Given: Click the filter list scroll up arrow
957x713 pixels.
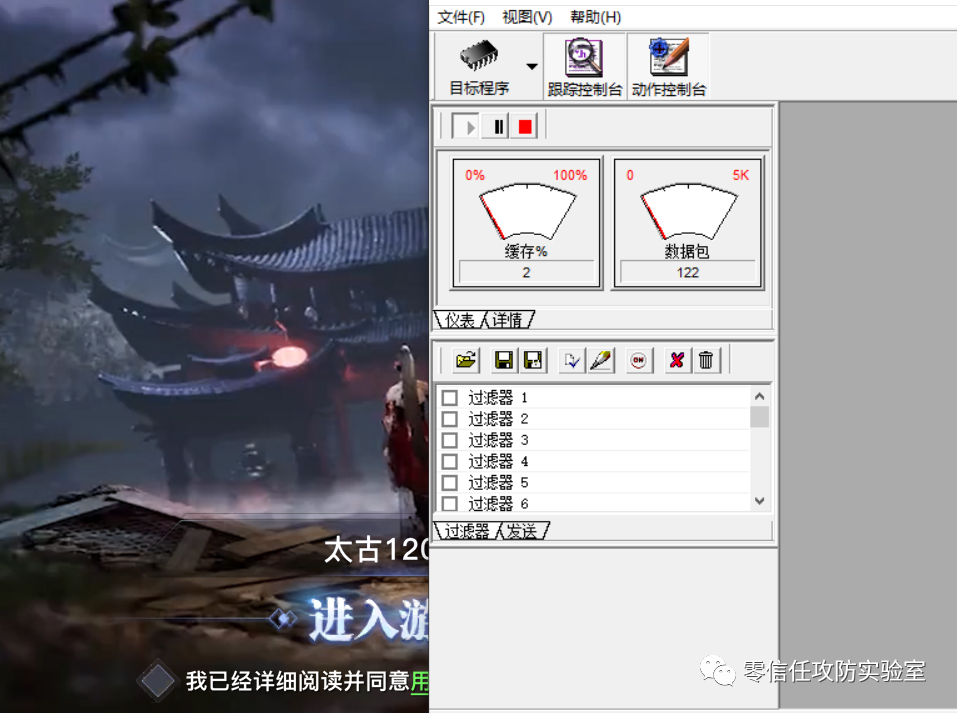Looking at the screenshot, I should tap(759, 396).
